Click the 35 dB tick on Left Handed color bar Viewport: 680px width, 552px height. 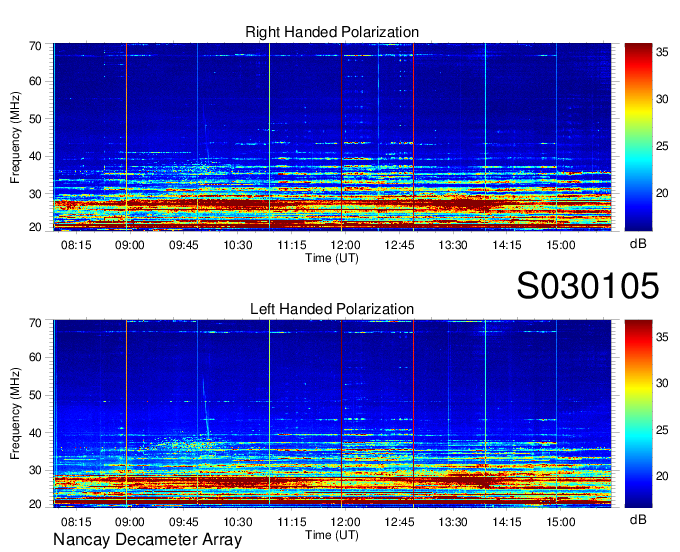point(662,336)
